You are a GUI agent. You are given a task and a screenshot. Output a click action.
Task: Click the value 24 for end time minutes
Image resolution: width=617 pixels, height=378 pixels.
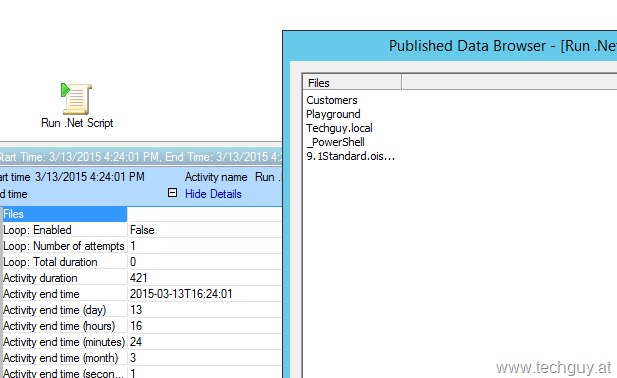tap(136, 342)
